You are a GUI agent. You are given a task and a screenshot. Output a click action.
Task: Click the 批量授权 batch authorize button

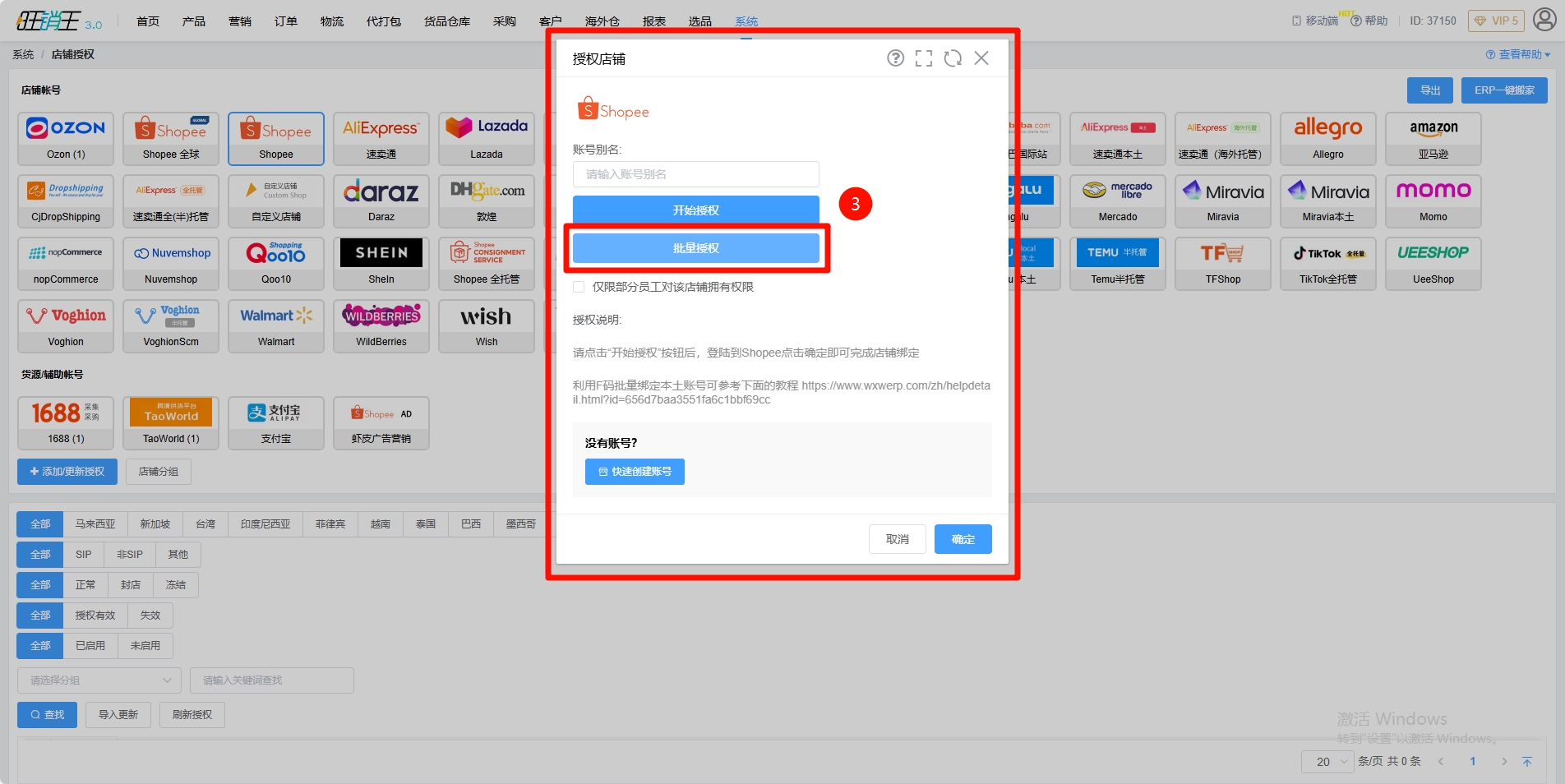(x=695, y=248)
